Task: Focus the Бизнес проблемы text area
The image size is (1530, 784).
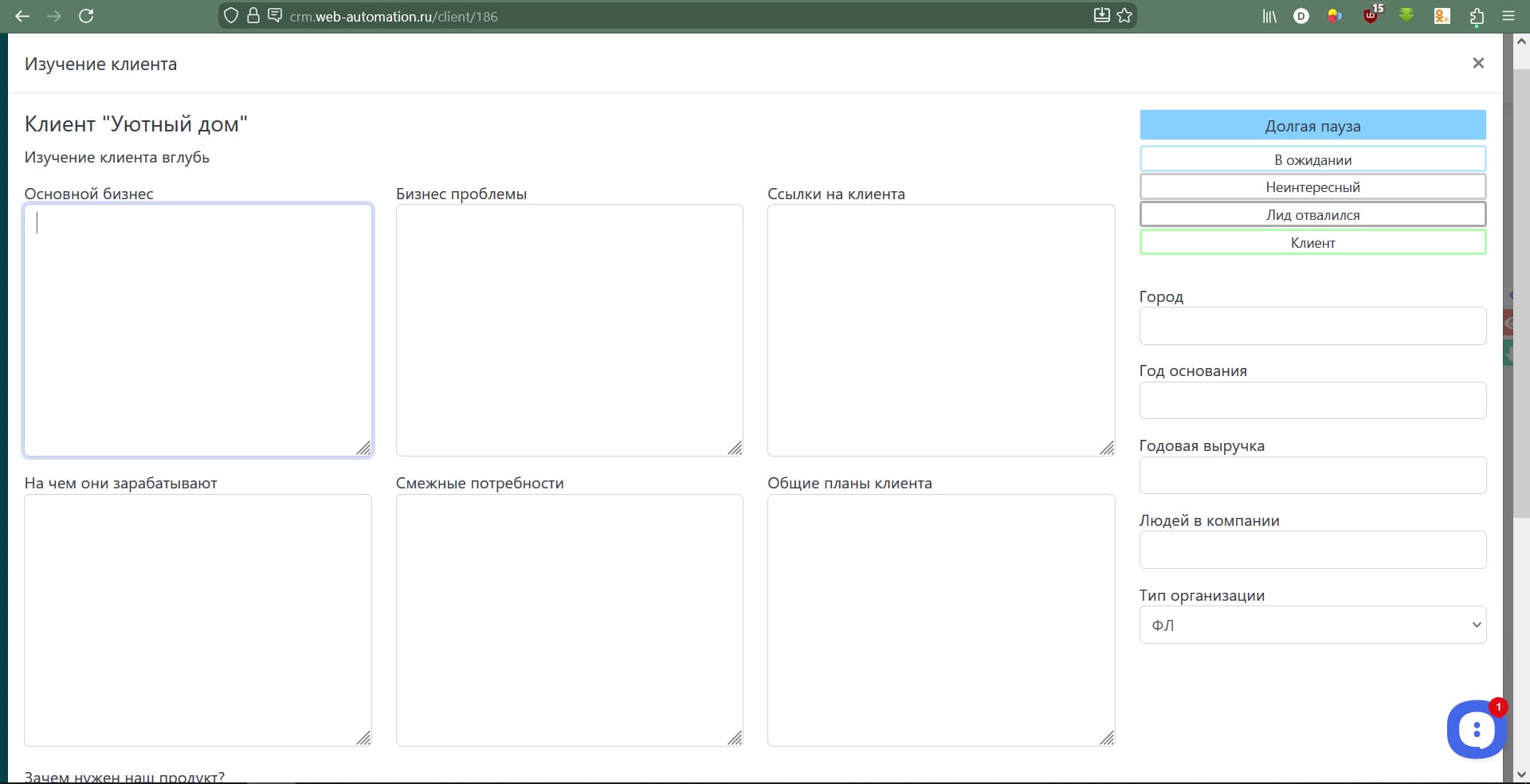Action: pyautogui.click(x=569, y=330)
